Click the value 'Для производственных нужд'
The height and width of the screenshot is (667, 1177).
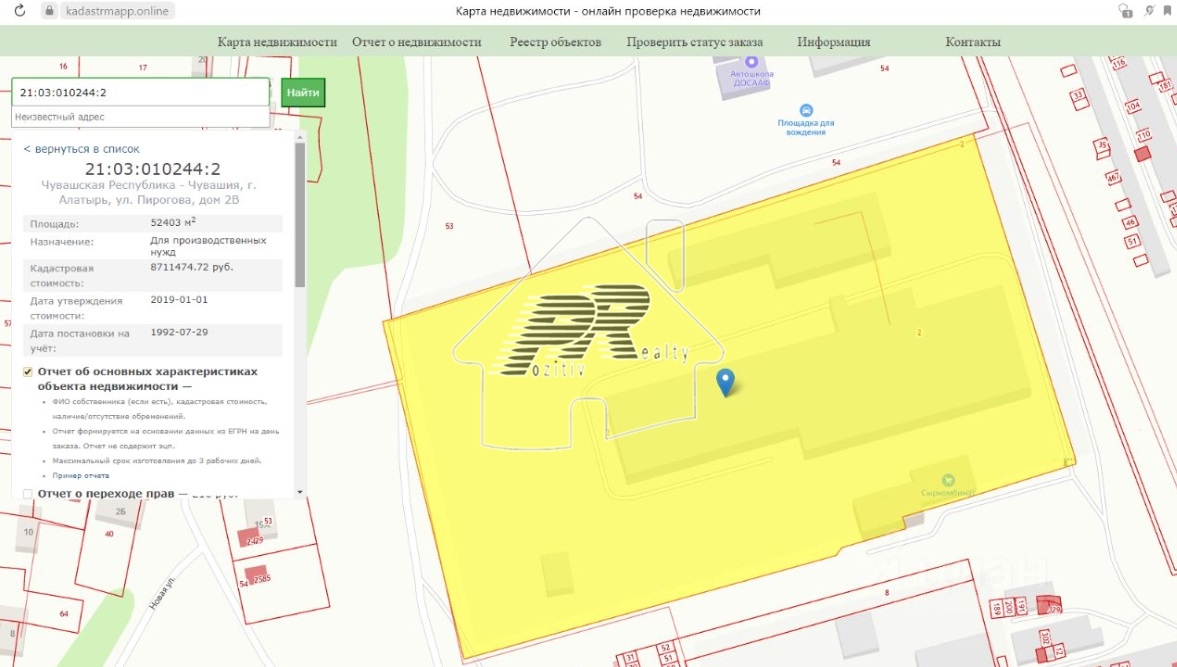coord(209,246)
